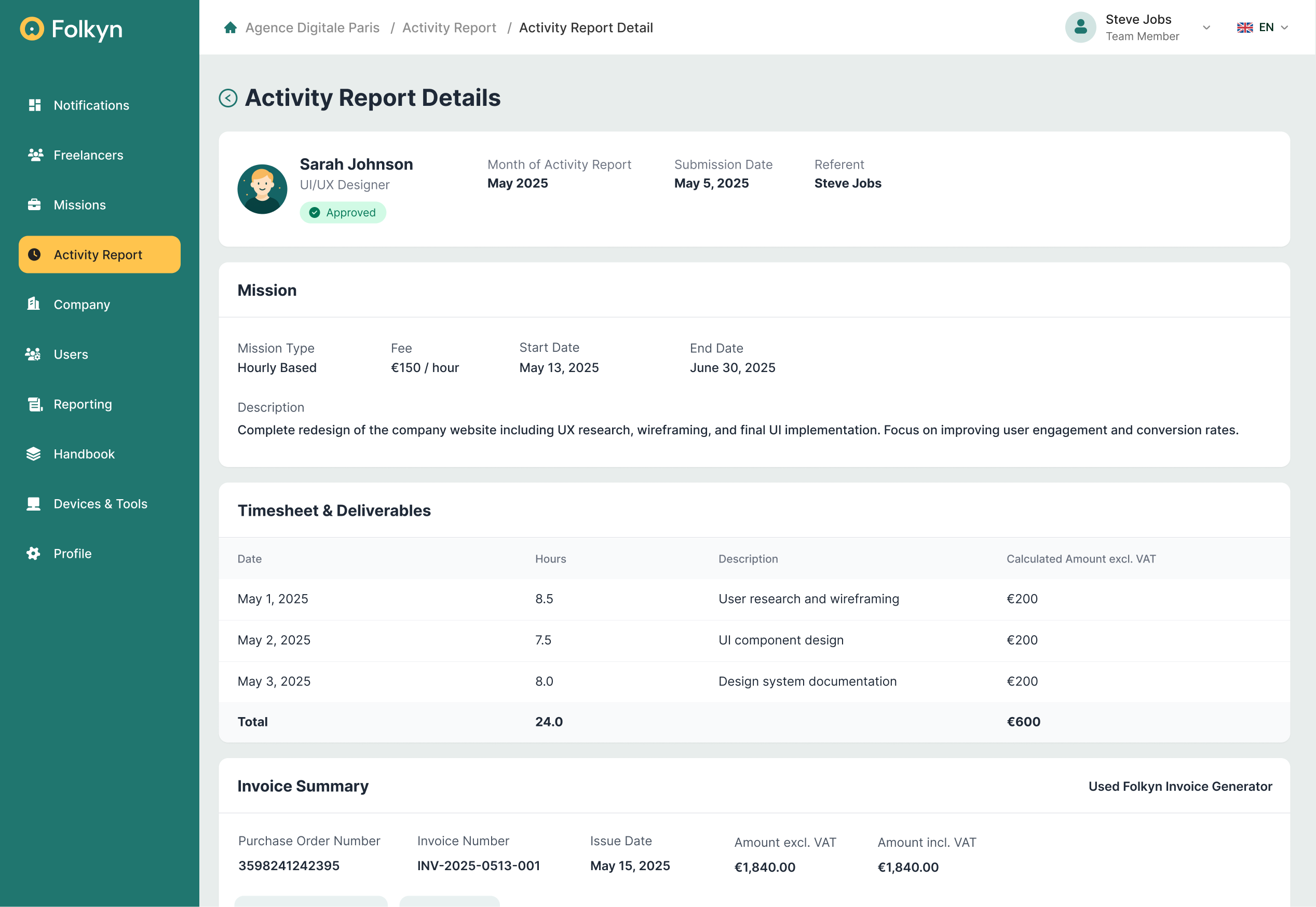Click the Company building icon
1316x907 pixels.
(34, 304)
